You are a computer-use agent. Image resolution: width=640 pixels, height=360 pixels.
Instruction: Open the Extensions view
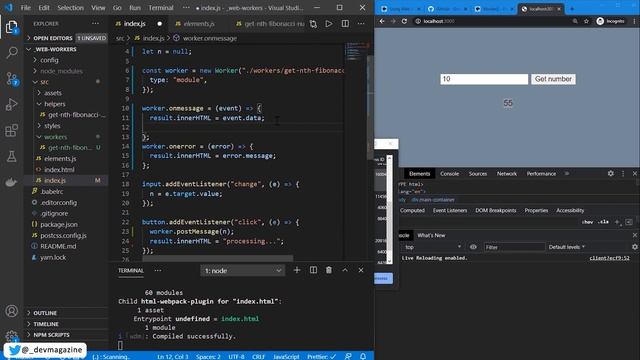click(12, 131)
